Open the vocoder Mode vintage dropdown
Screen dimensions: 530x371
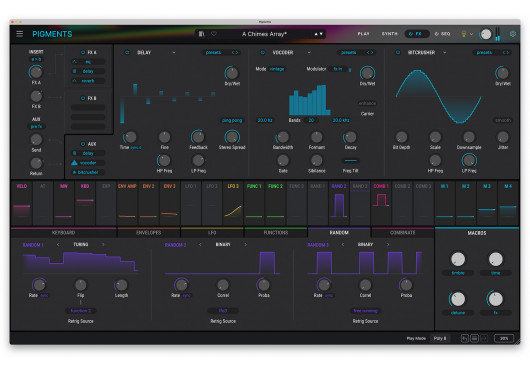point(277,69)
